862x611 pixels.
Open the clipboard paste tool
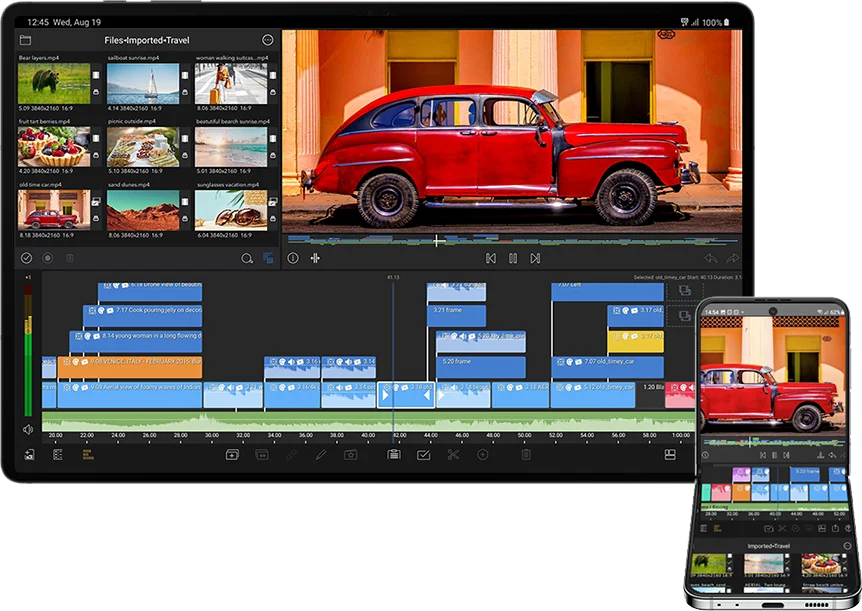pyautogui.click(x=394, y=454)
